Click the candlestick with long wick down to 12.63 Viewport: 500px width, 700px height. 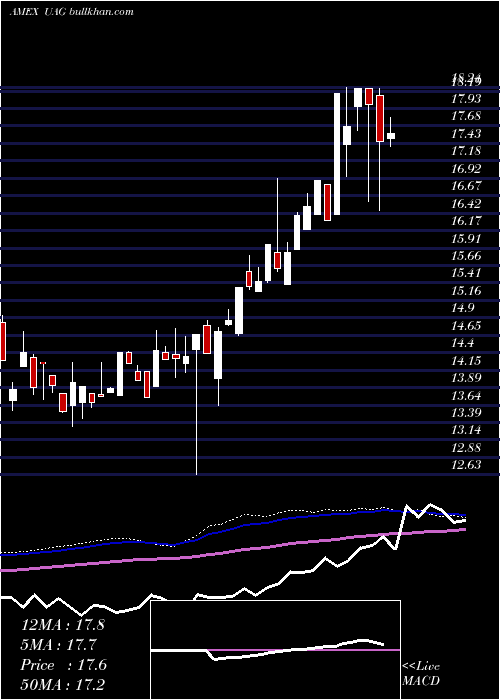196,342
